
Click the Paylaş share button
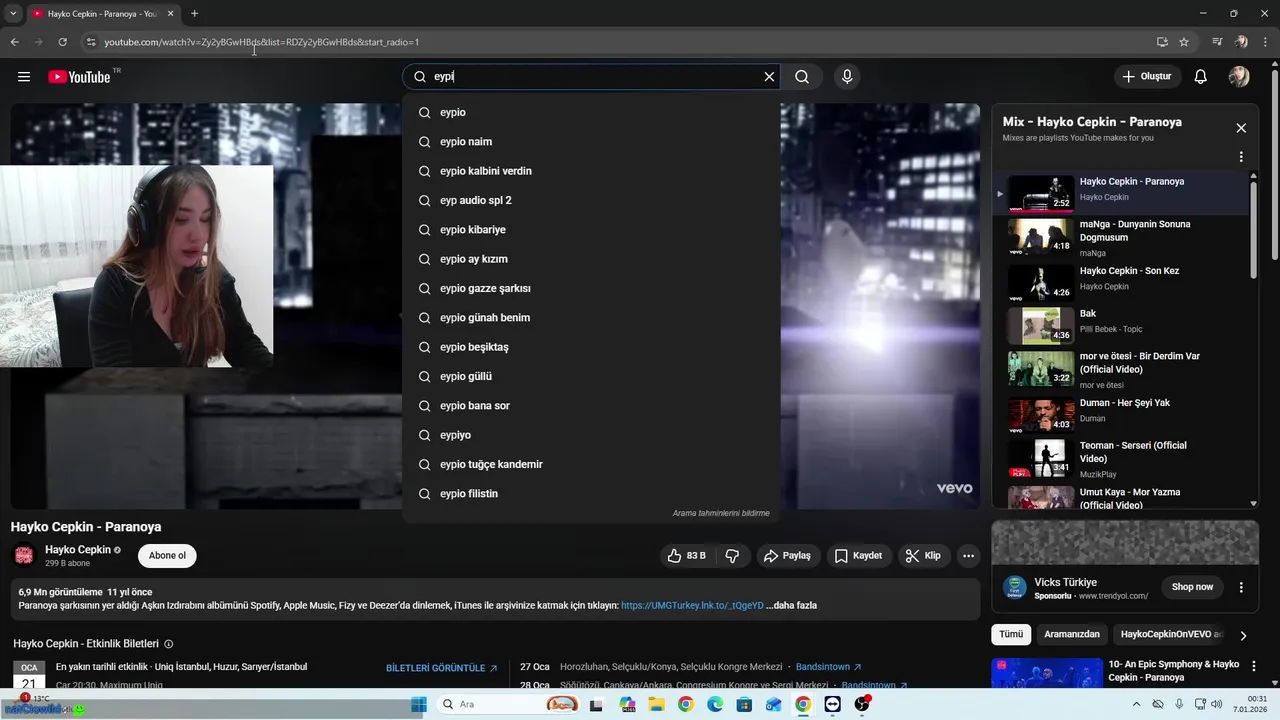788,556
